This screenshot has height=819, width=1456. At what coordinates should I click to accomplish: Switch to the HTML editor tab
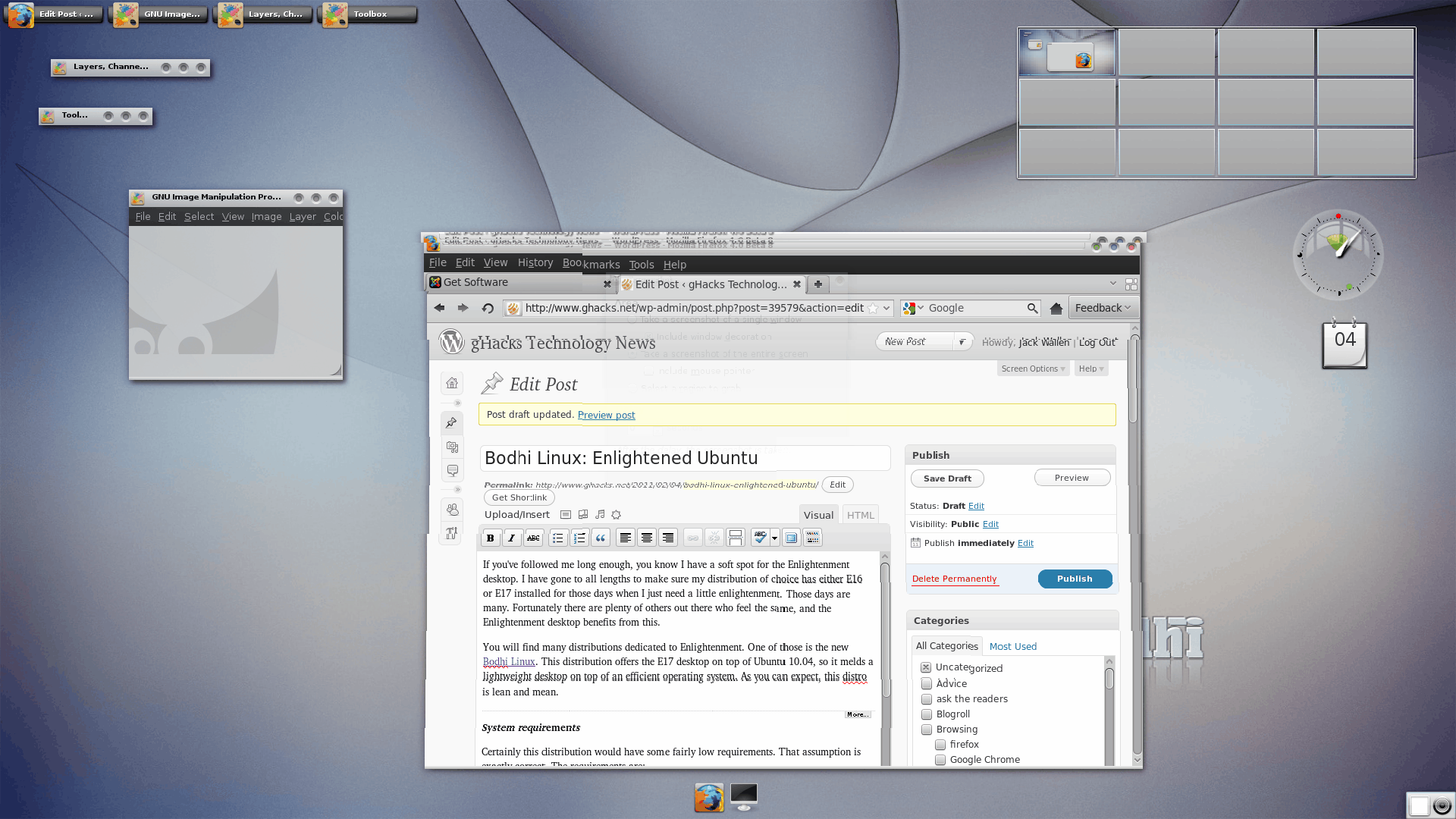tap(860, 515)
